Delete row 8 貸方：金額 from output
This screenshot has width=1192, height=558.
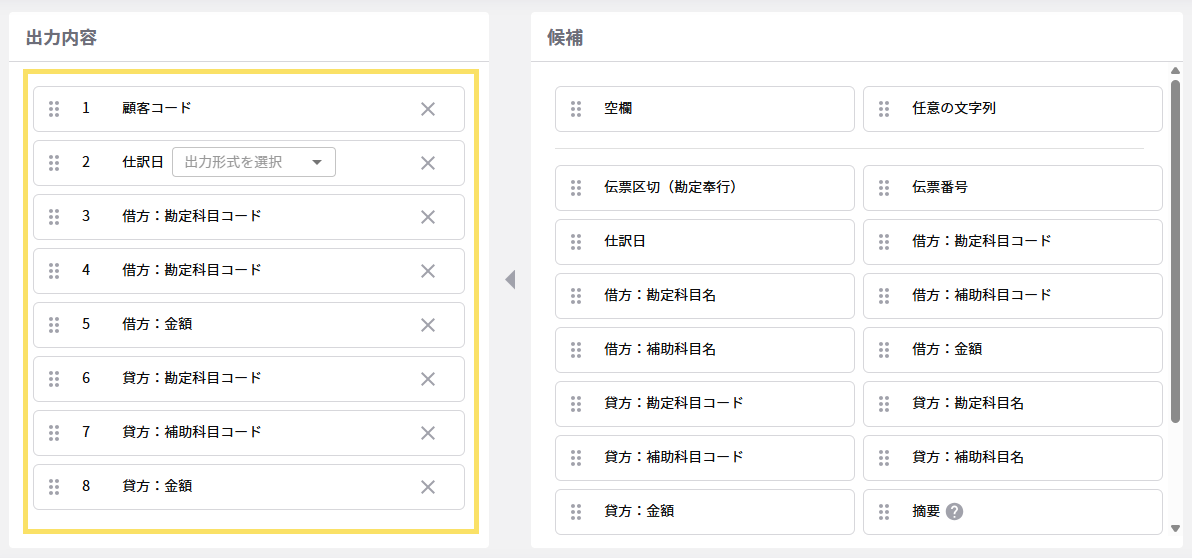click(427, 487)
